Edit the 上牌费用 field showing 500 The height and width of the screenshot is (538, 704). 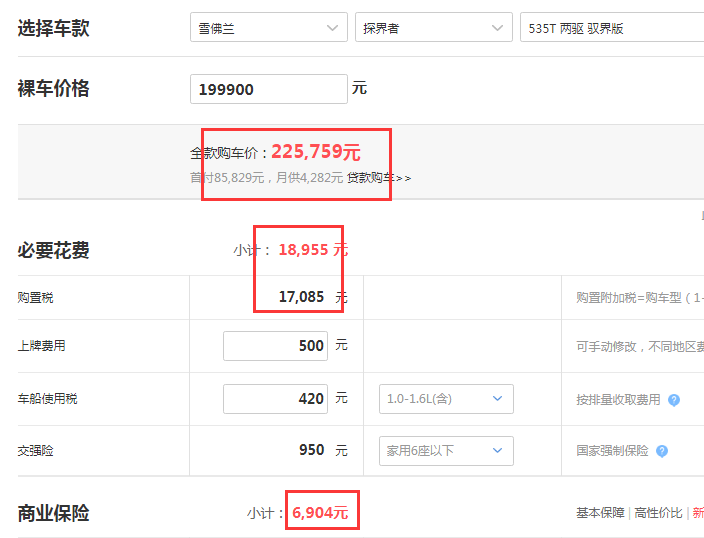[275, 346]
